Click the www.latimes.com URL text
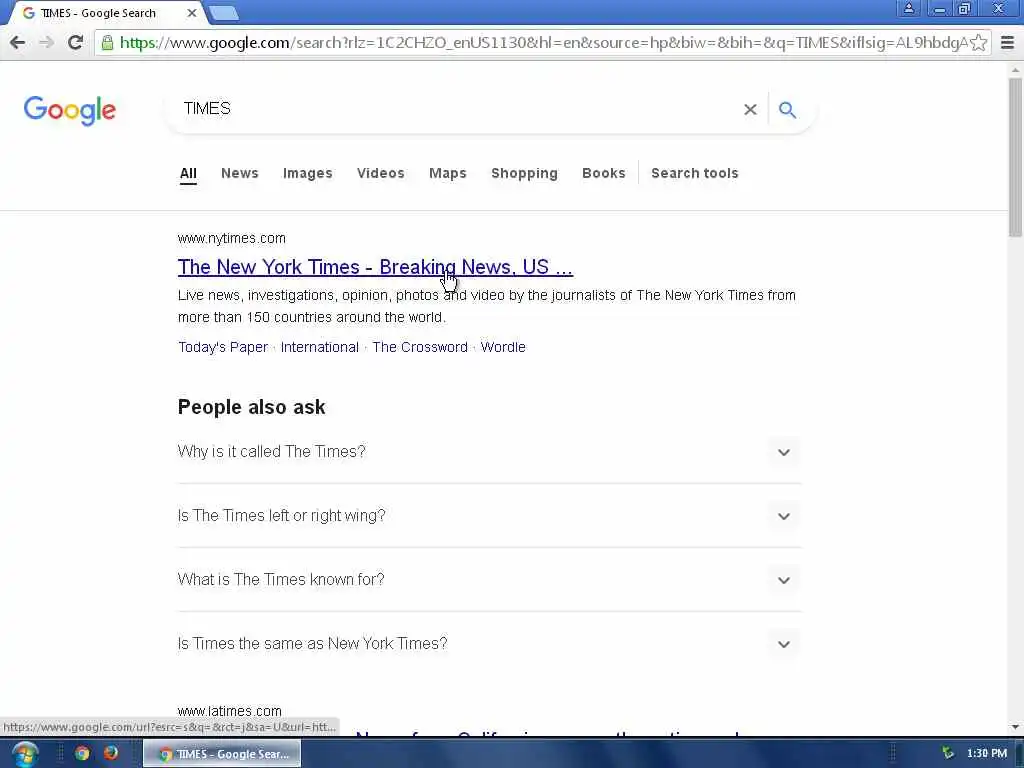The height and width of the screenshot is (768, 1024). 230,711
